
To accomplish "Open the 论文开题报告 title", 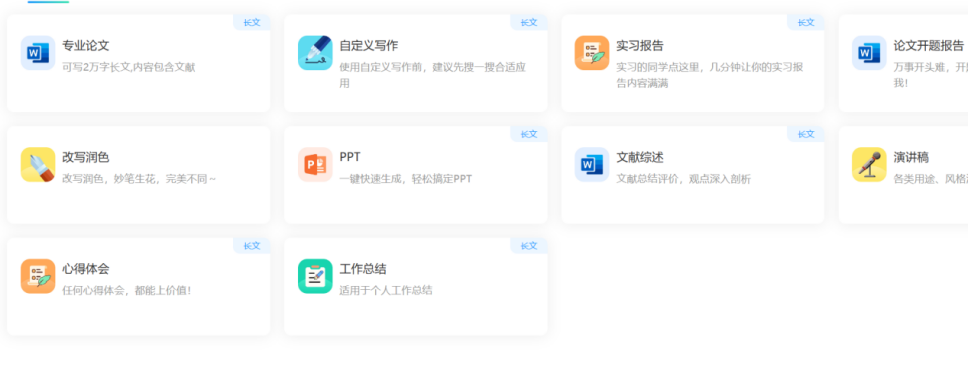I will (x=928, y=46).
